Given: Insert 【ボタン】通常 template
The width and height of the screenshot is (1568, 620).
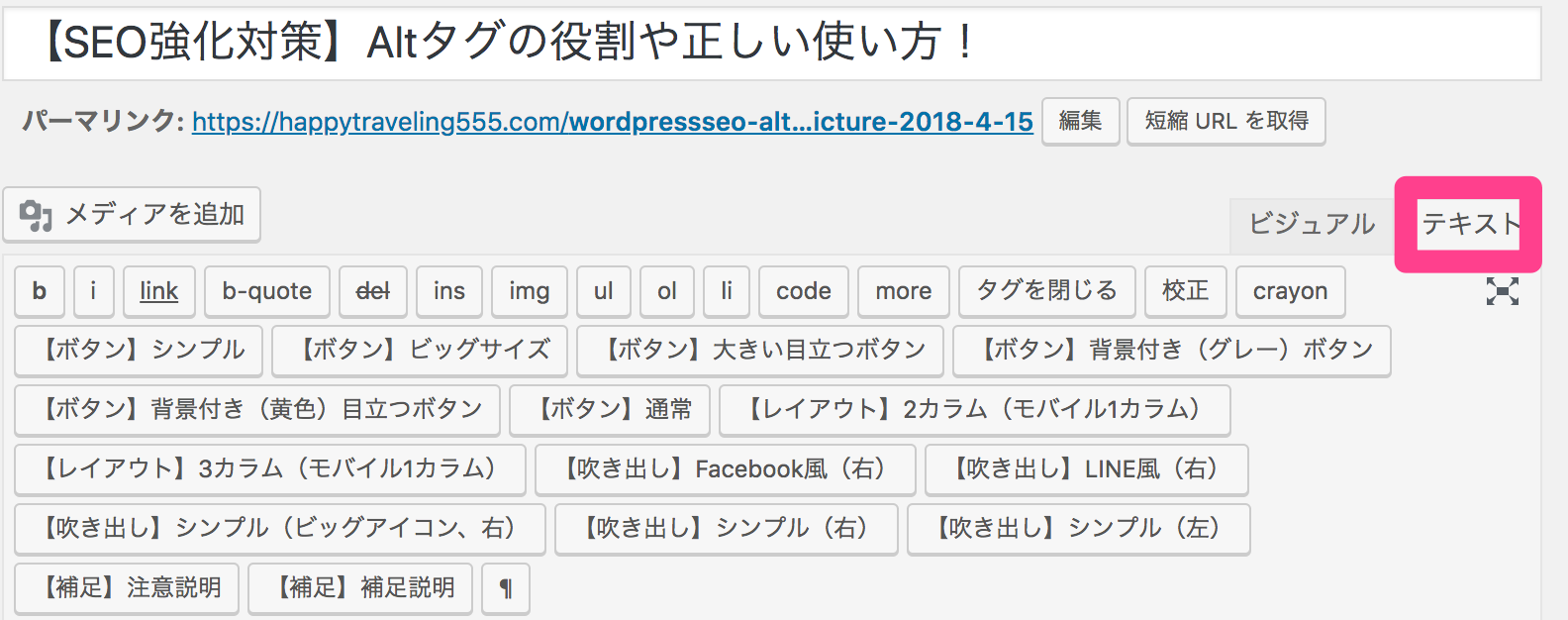Looking at the screenshot, I should click(x=610, y=410).
